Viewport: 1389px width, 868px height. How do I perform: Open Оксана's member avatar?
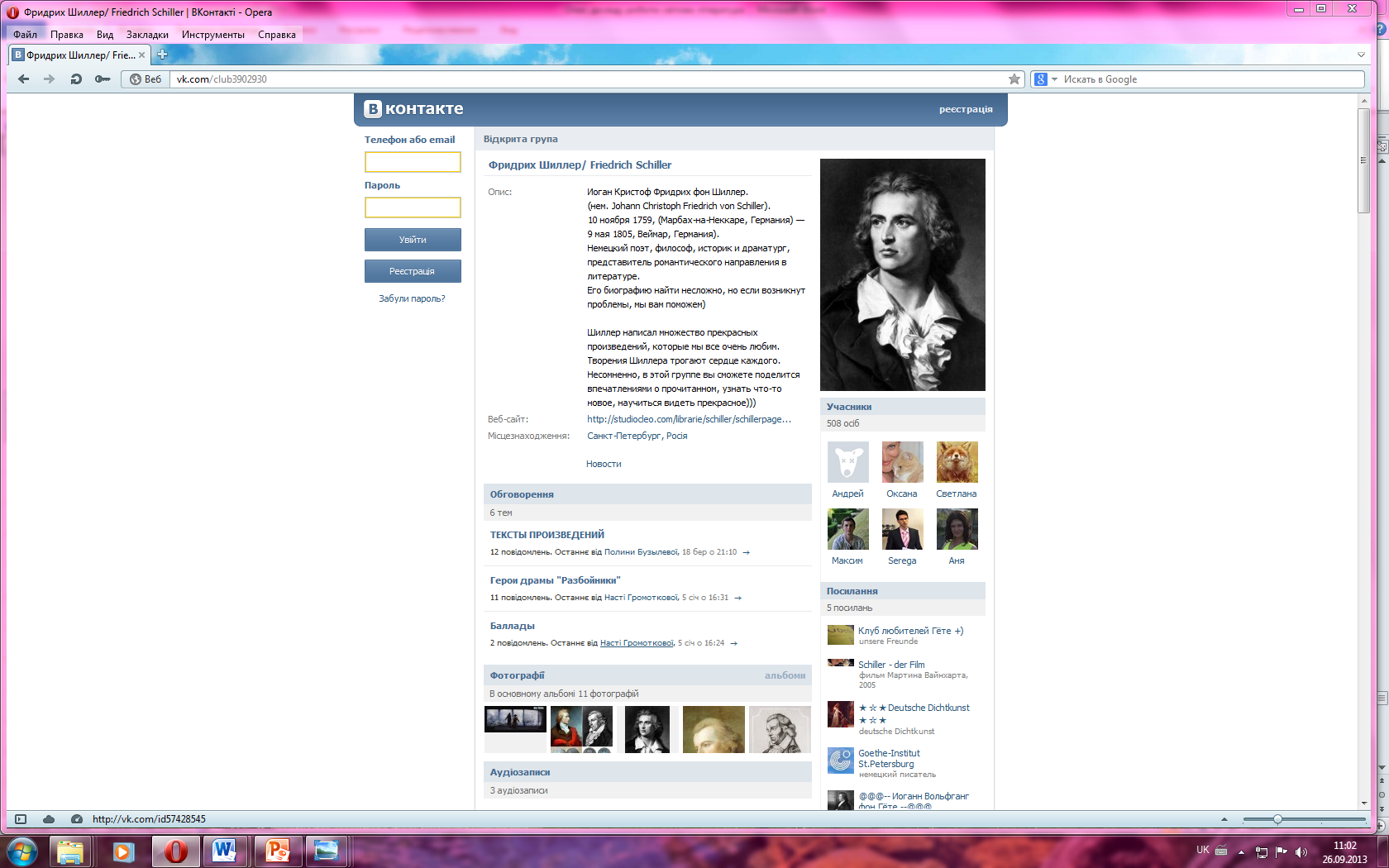(x=902, y=461)
